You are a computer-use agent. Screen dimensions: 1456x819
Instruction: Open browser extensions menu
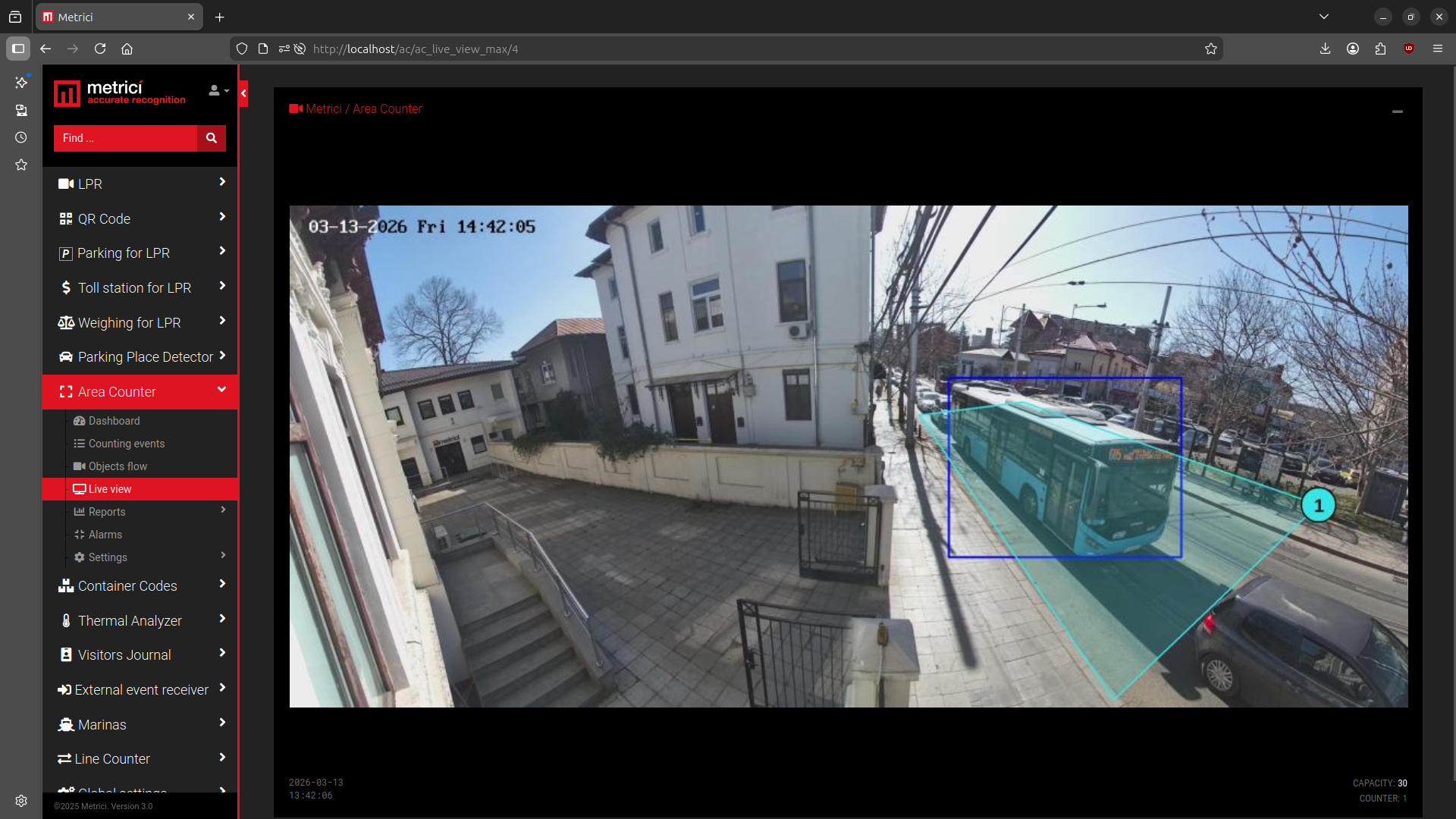pyautogui.click(x=1380, y=49)
